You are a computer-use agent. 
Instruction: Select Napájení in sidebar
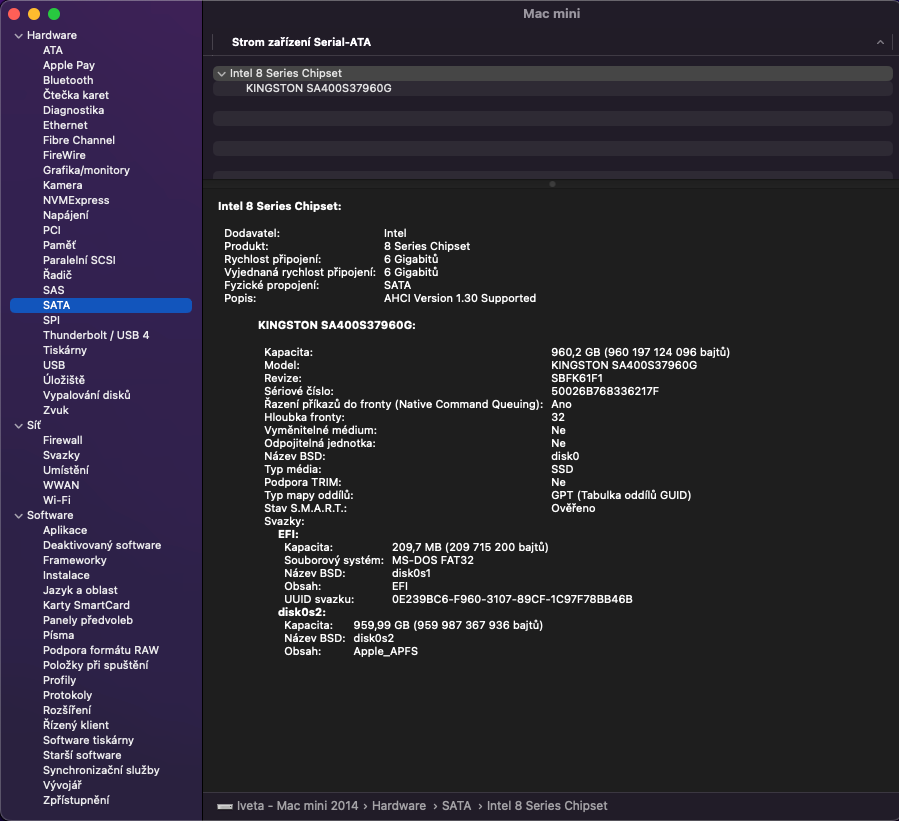[66, 215]
